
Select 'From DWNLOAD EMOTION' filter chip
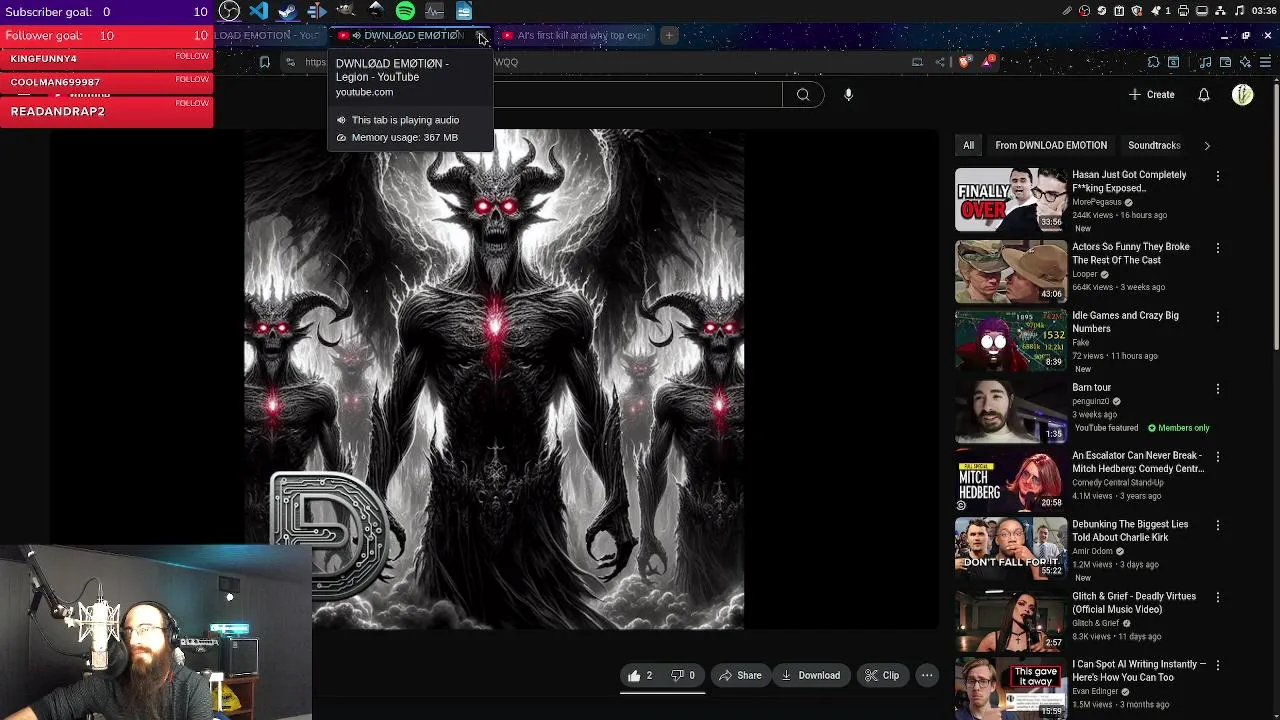(x=1051, y=146)
